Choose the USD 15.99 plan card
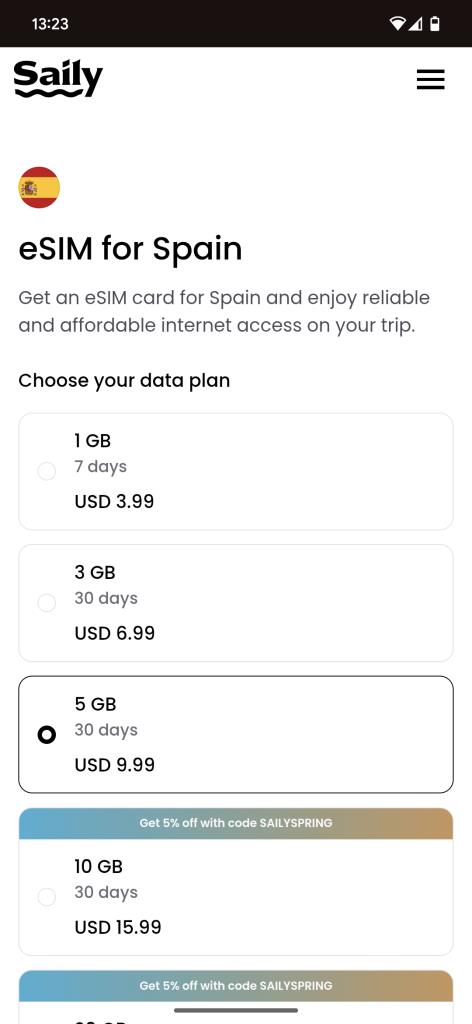 (236, 897)
